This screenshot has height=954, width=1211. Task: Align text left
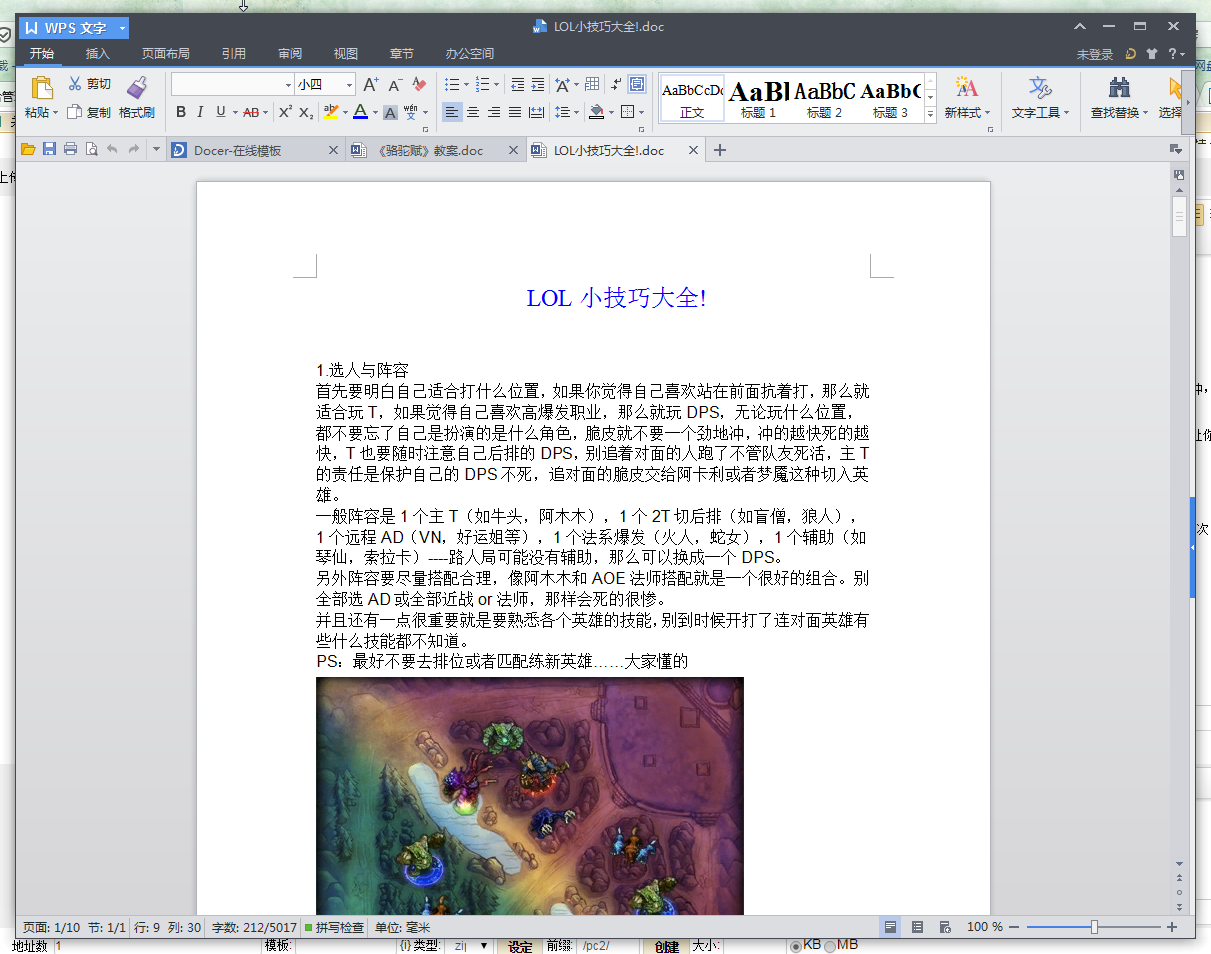[452, 112]
